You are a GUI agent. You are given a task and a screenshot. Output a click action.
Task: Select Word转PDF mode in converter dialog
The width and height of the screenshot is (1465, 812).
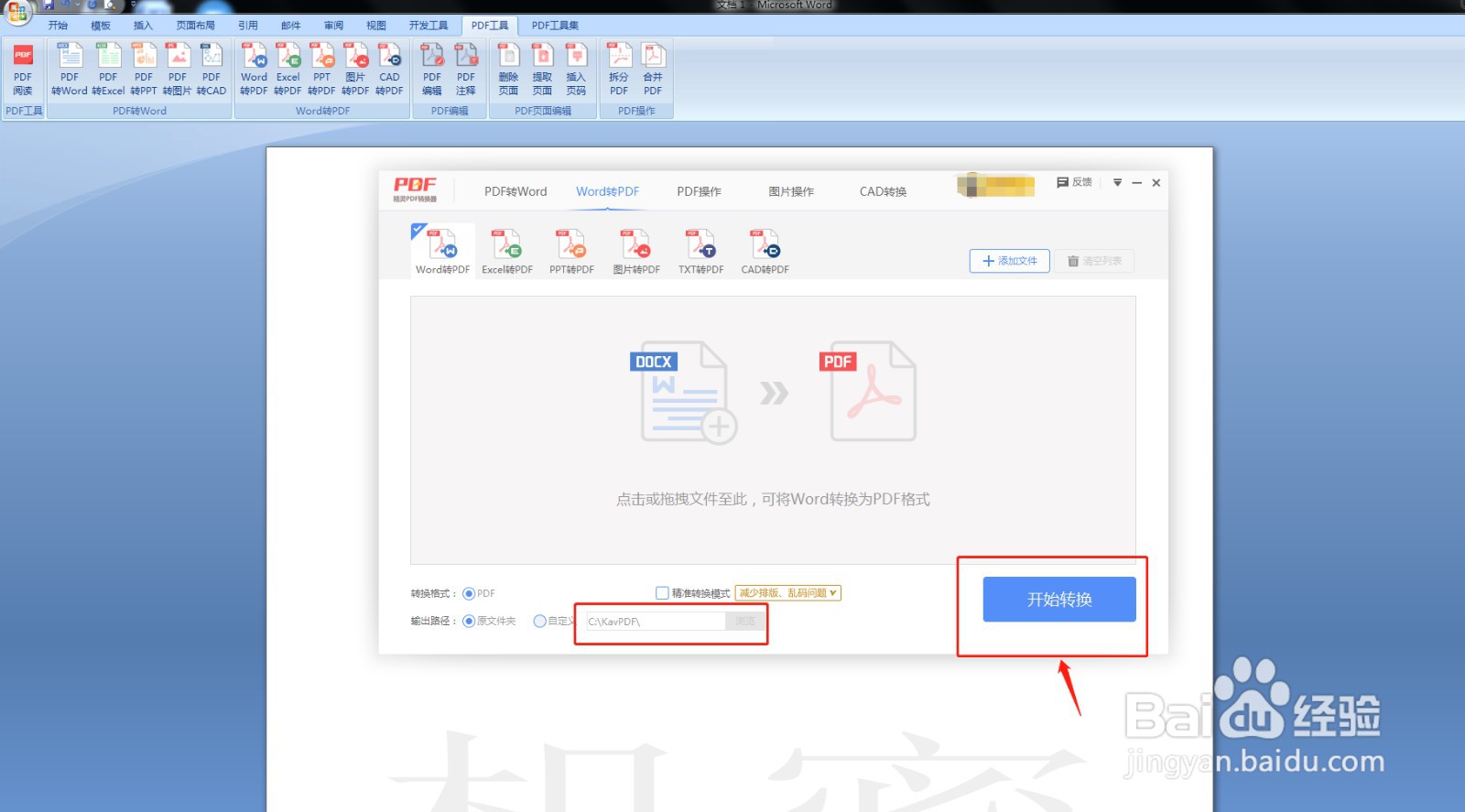[443, 252]
